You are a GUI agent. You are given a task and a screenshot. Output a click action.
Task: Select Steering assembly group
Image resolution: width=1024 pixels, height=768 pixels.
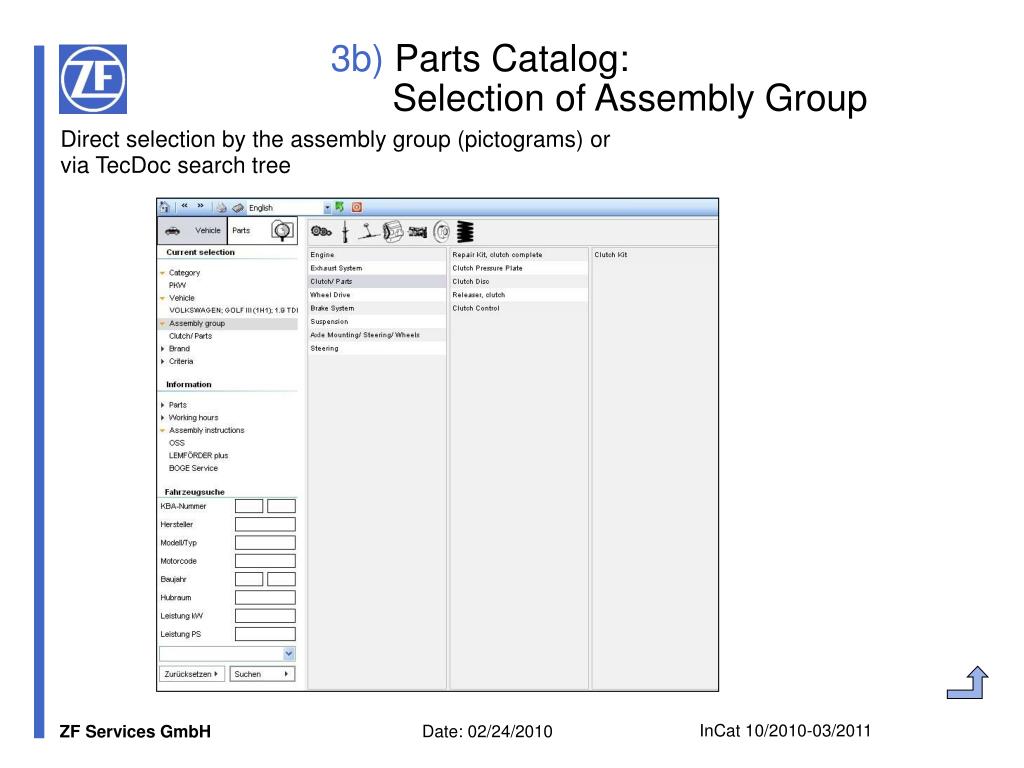click(377, 349)
